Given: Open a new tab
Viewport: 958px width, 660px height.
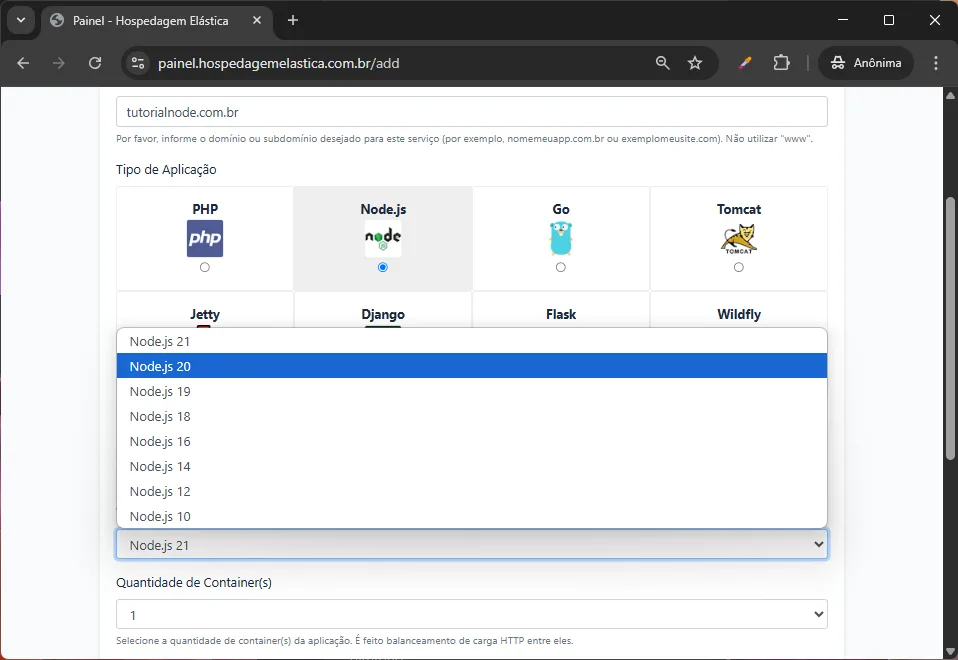Looking at the screenshot, I should (293, 20).
